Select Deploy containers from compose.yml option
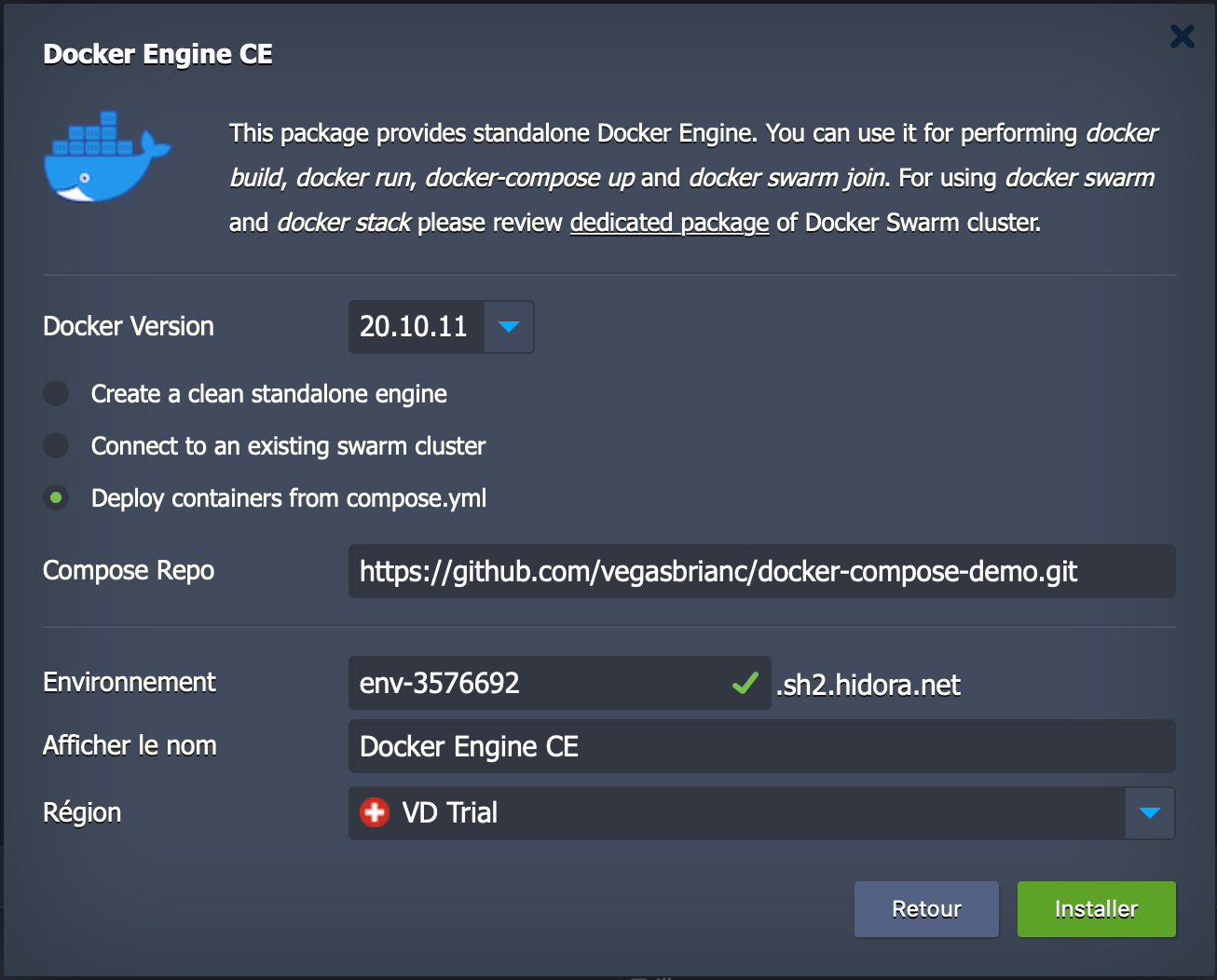 click(57, 497)
